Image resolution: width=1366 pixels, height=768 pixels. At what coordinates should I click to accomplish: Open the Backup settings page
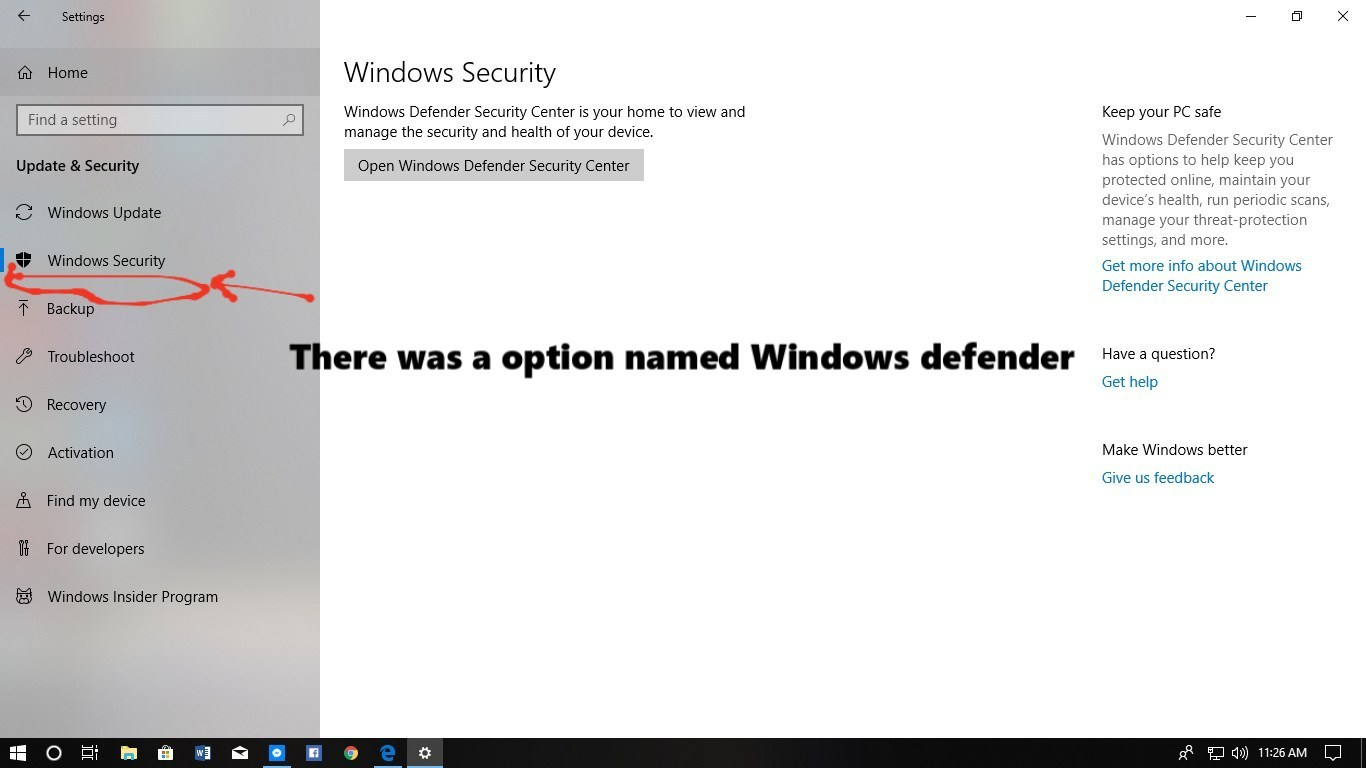160,309
